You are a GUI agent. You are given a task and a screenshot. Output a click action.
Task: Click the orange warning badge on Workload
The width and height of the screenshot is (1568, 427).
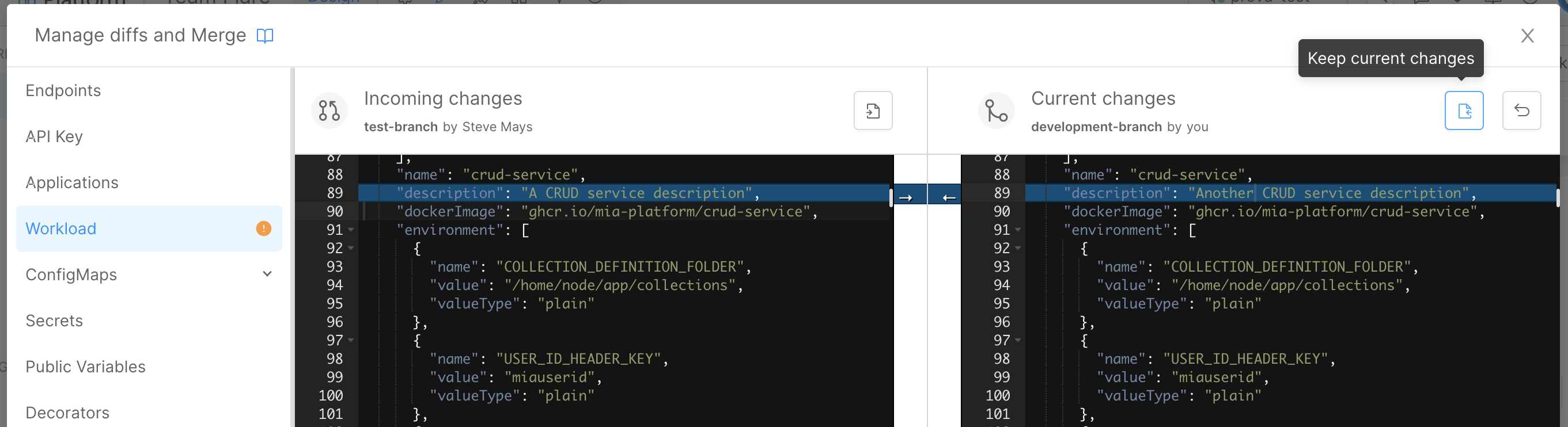point(264,228)
